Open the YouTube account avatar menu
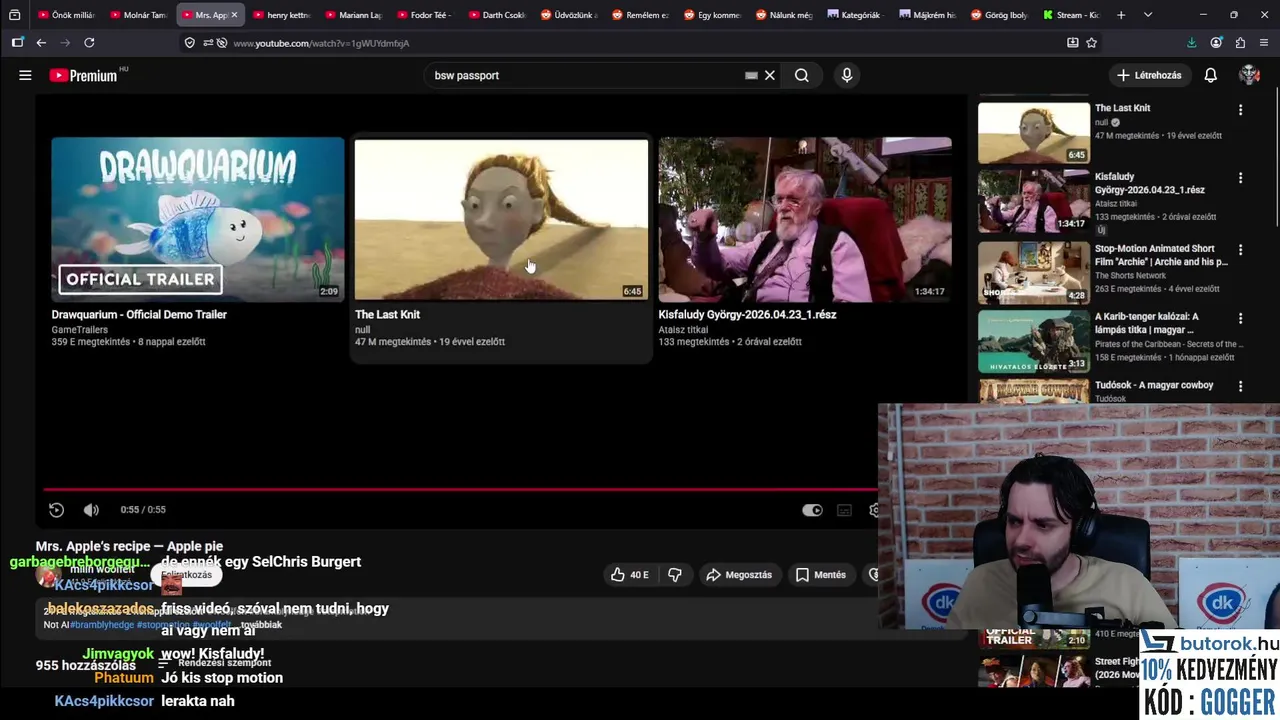The image size is (1280, 720). (x=1249, y=75)
